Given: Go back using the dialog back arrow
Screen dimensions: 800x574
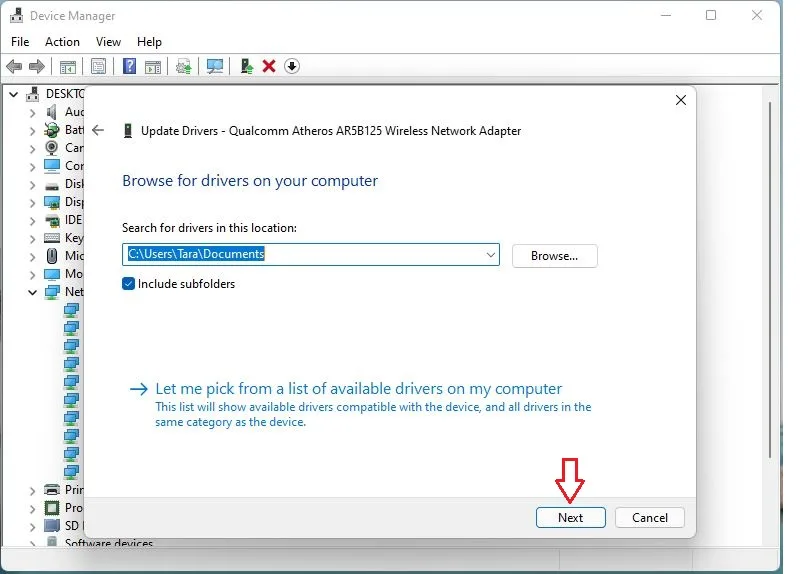Looking at the screenshot, I should click(98, 130).
